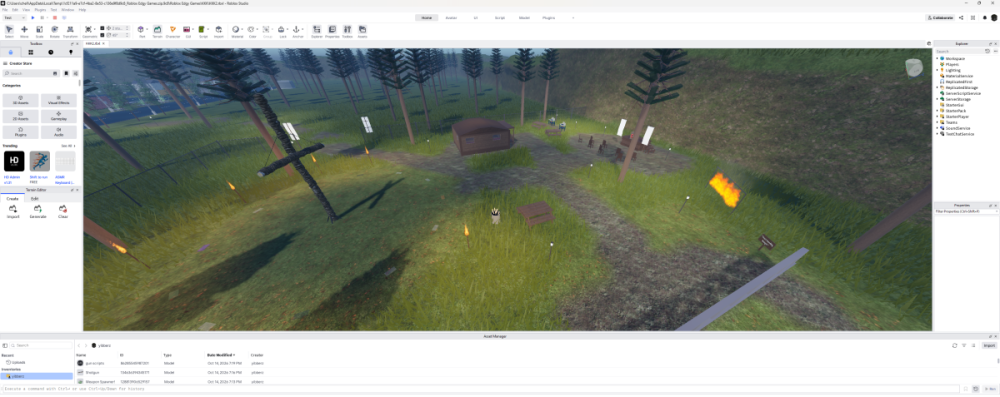Screen dimensions: 1000x397
Task: Open the Plugins menu
Action: pos(40,10)
